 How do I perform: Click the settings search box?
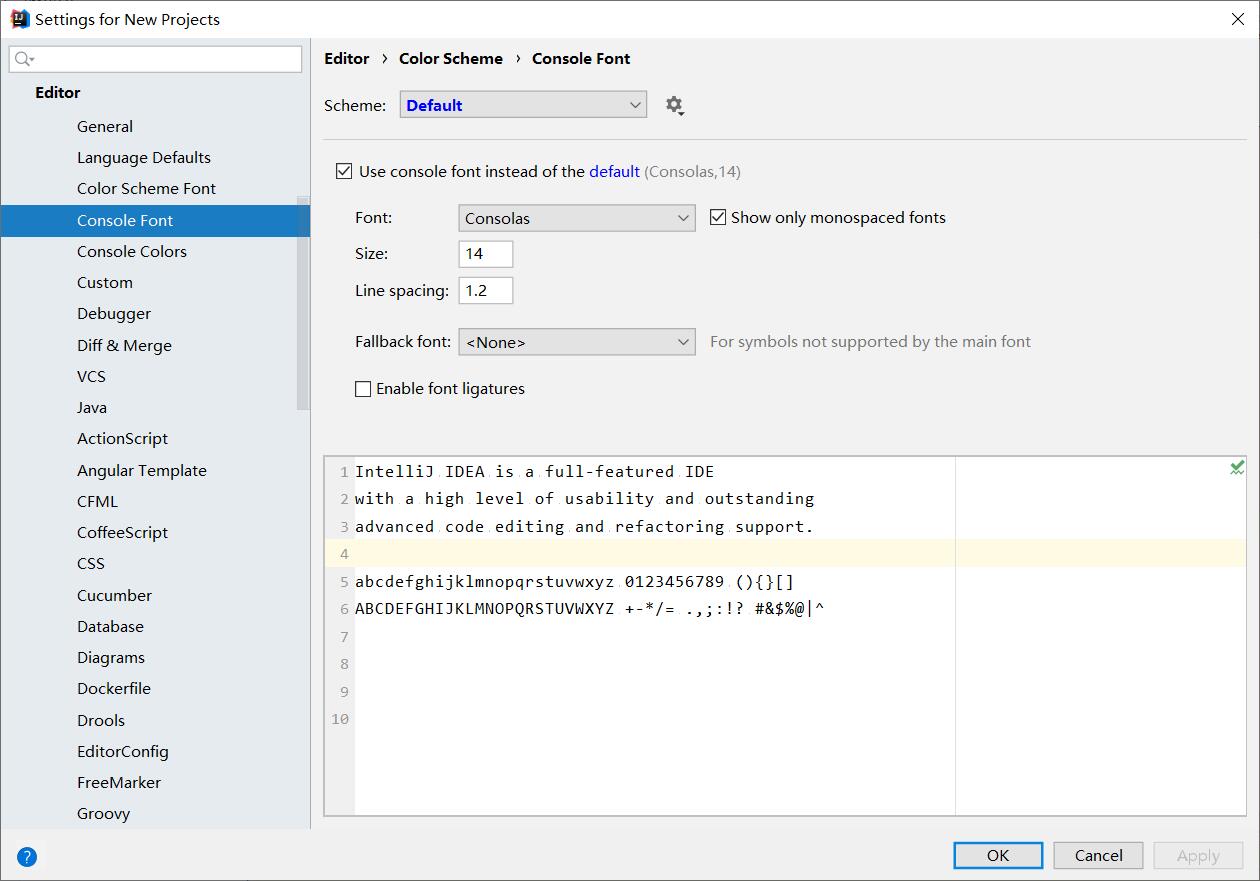155,59
